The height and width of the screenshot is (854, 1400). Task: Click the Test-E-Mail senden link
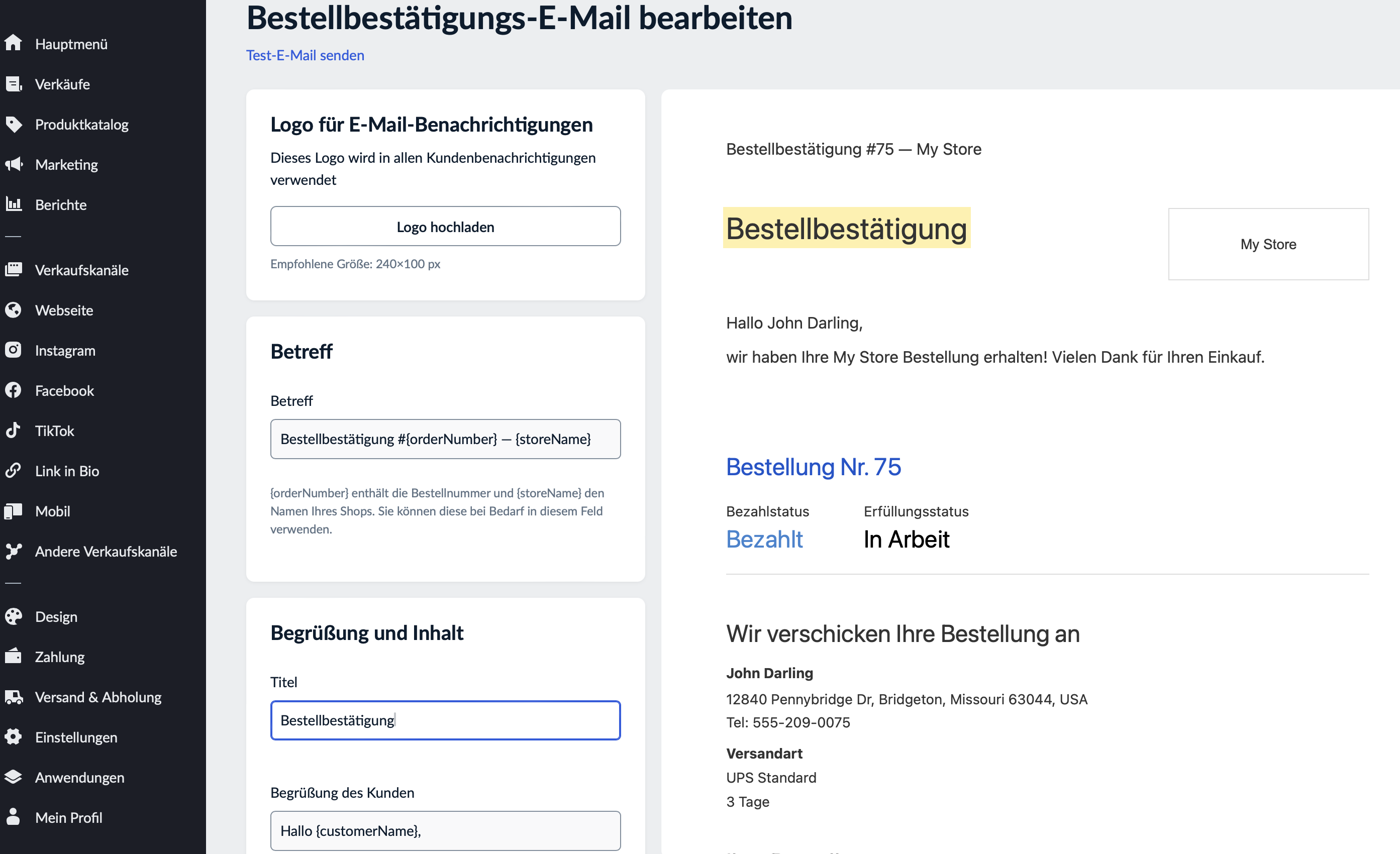305,55
